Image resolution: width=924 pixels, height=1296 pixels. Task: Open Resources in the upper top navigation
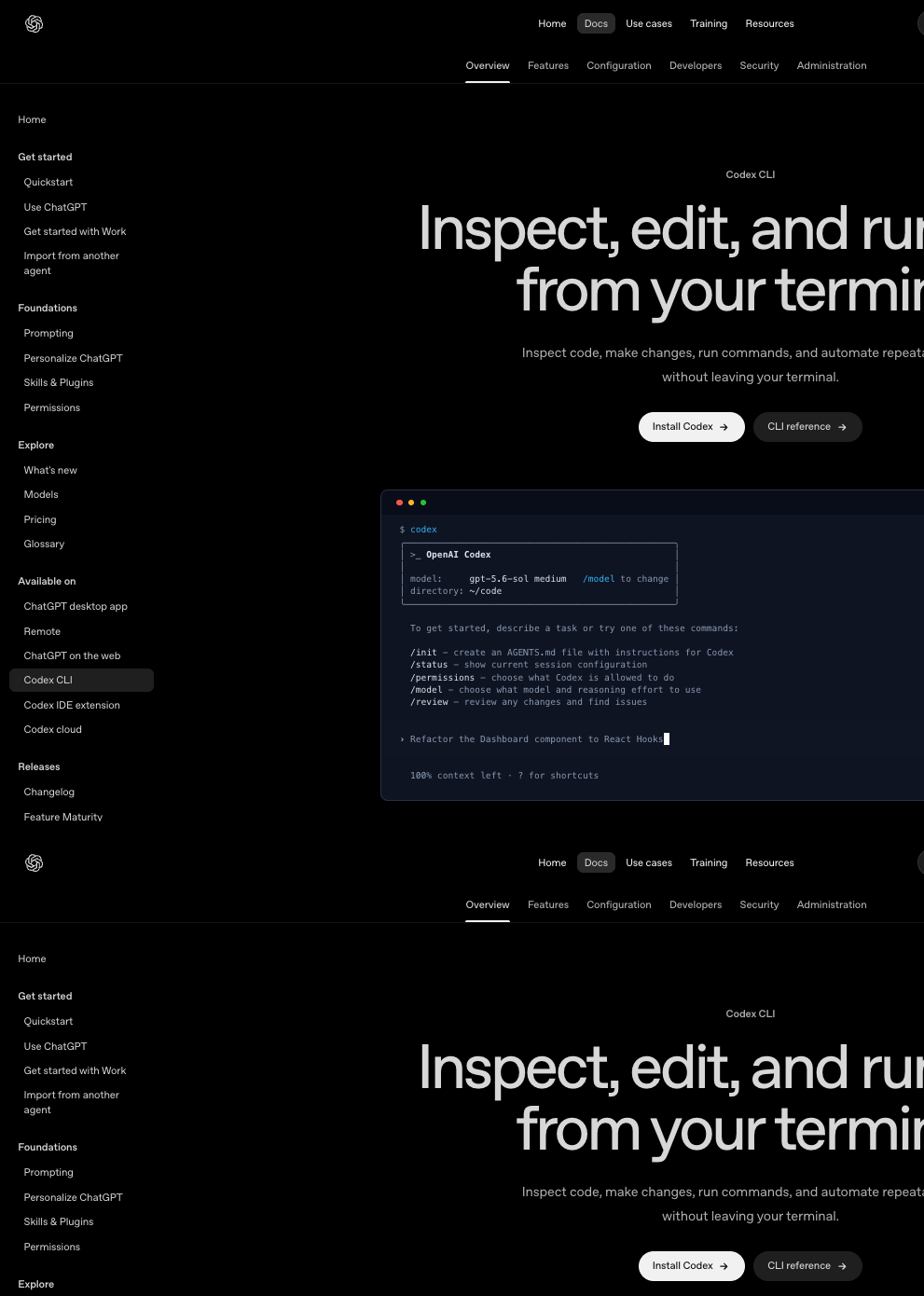click(x=769, y=23)
